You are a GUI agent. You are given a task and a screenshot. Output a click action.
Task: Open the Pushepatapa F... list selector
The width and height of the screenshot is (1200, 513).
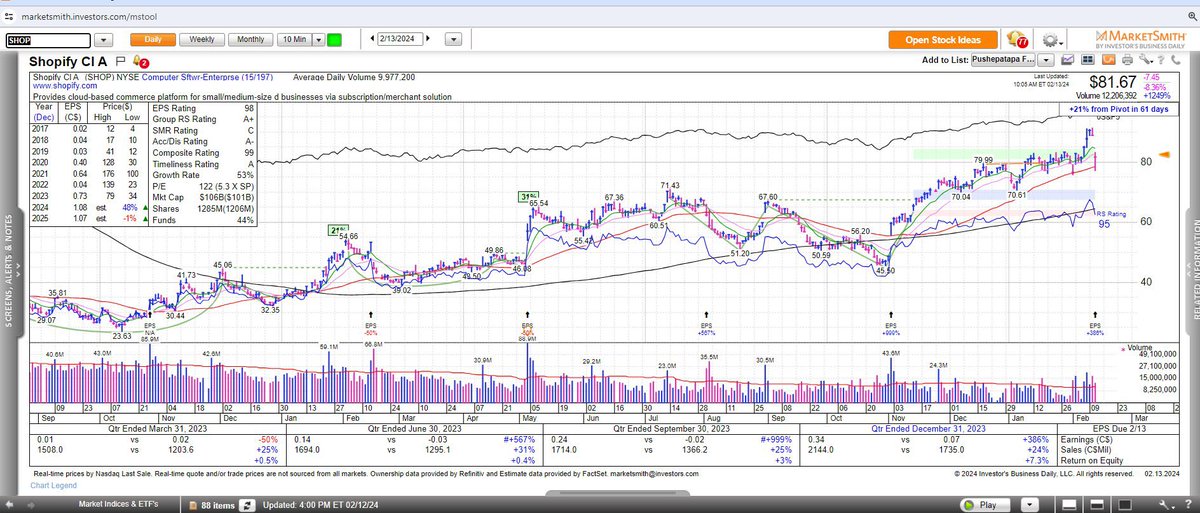[x=1003, y=60]
